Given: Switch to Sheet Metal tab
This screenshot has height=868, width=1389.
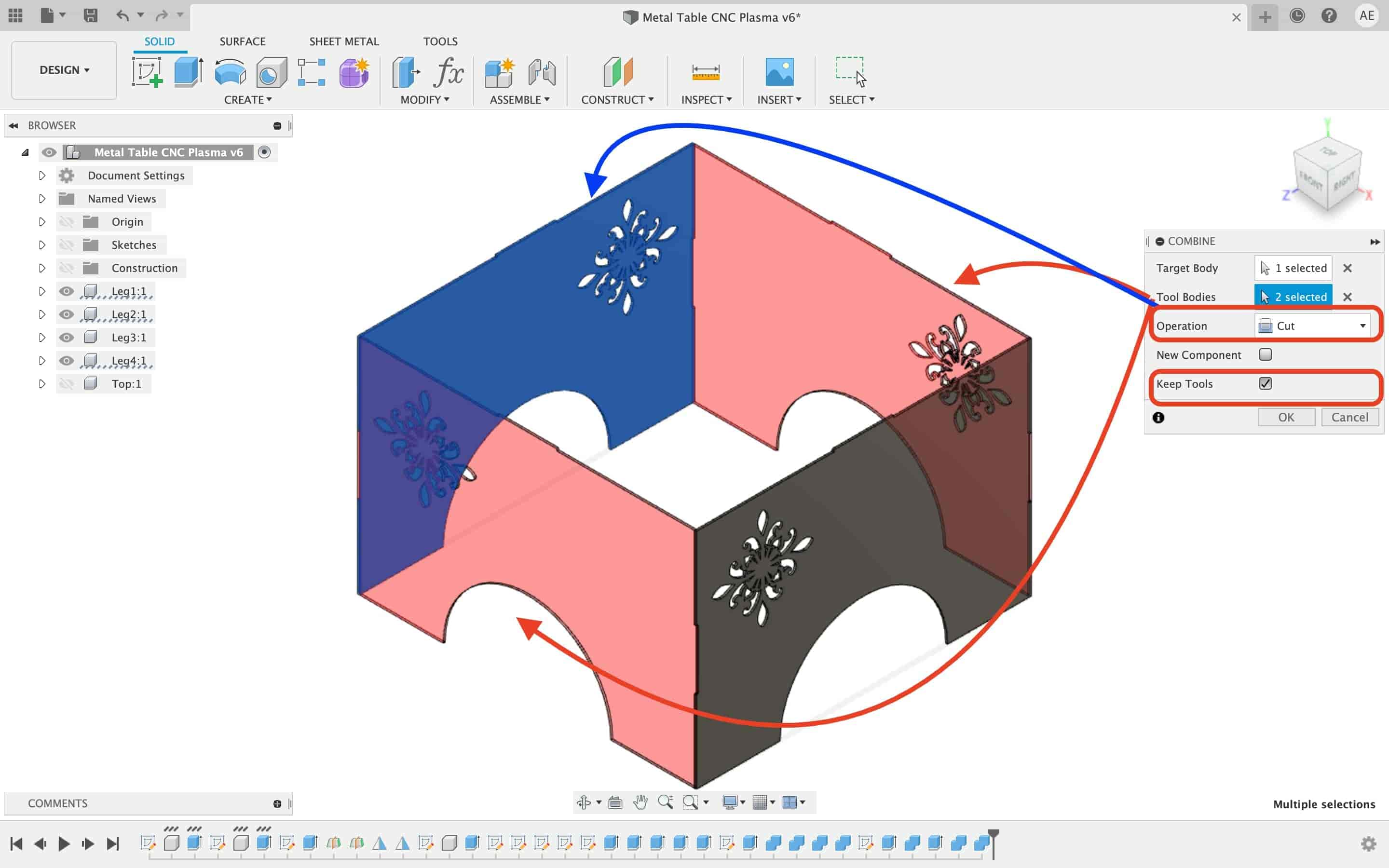Looking at the screenshot, I should [x=343, y=41].
